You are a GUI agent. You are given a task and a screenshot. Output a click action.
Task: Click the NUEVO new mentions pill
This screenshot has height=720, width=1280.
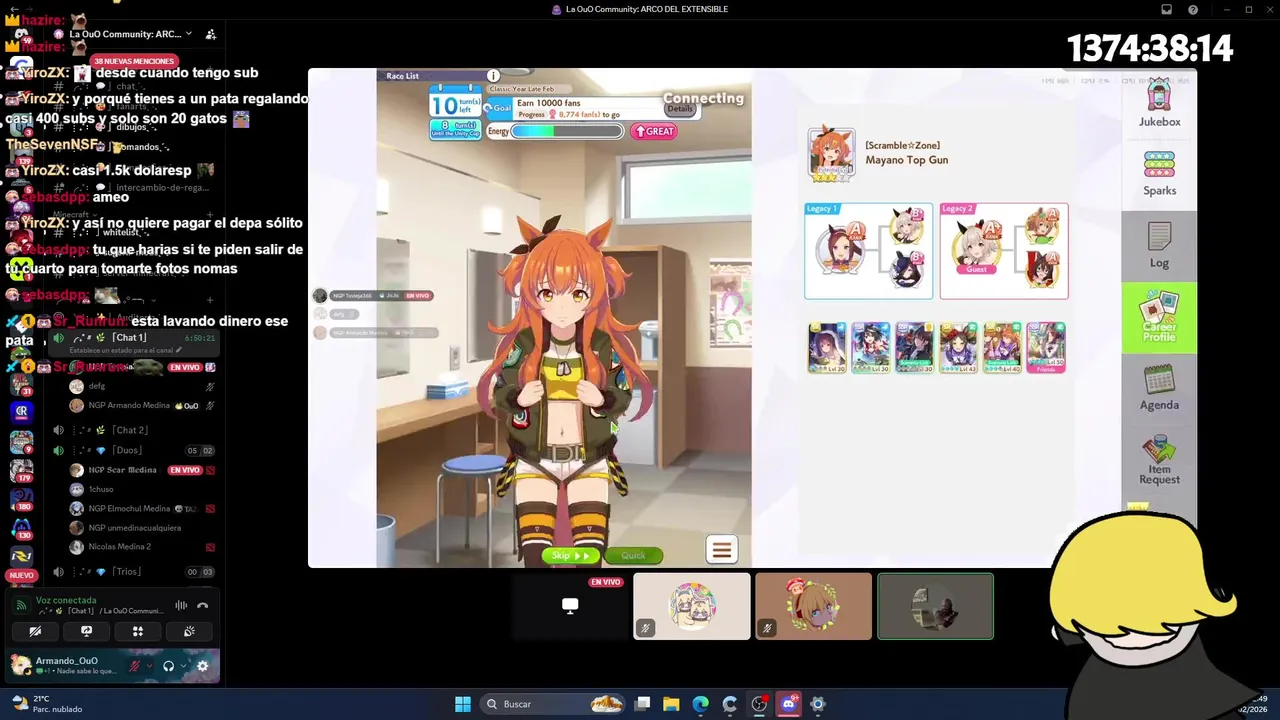(x=21, y=575)
